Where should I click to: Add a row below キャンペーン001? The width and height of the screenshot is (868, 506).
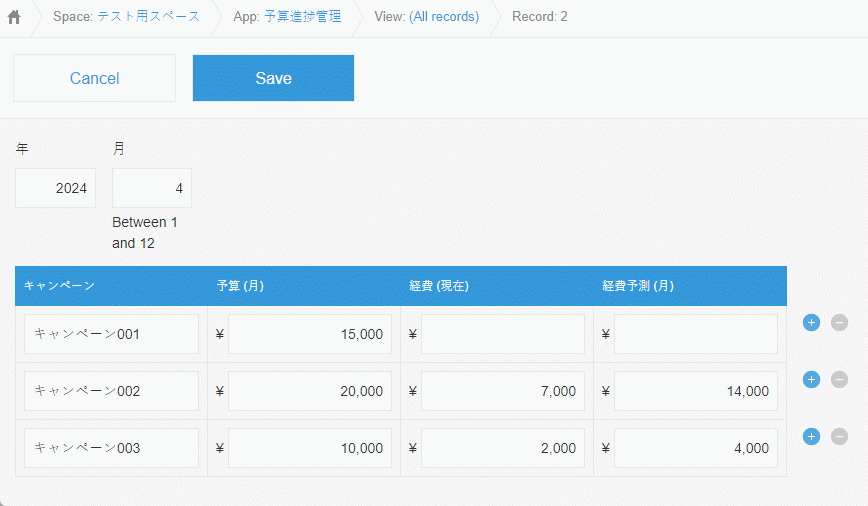click(811, 322)
